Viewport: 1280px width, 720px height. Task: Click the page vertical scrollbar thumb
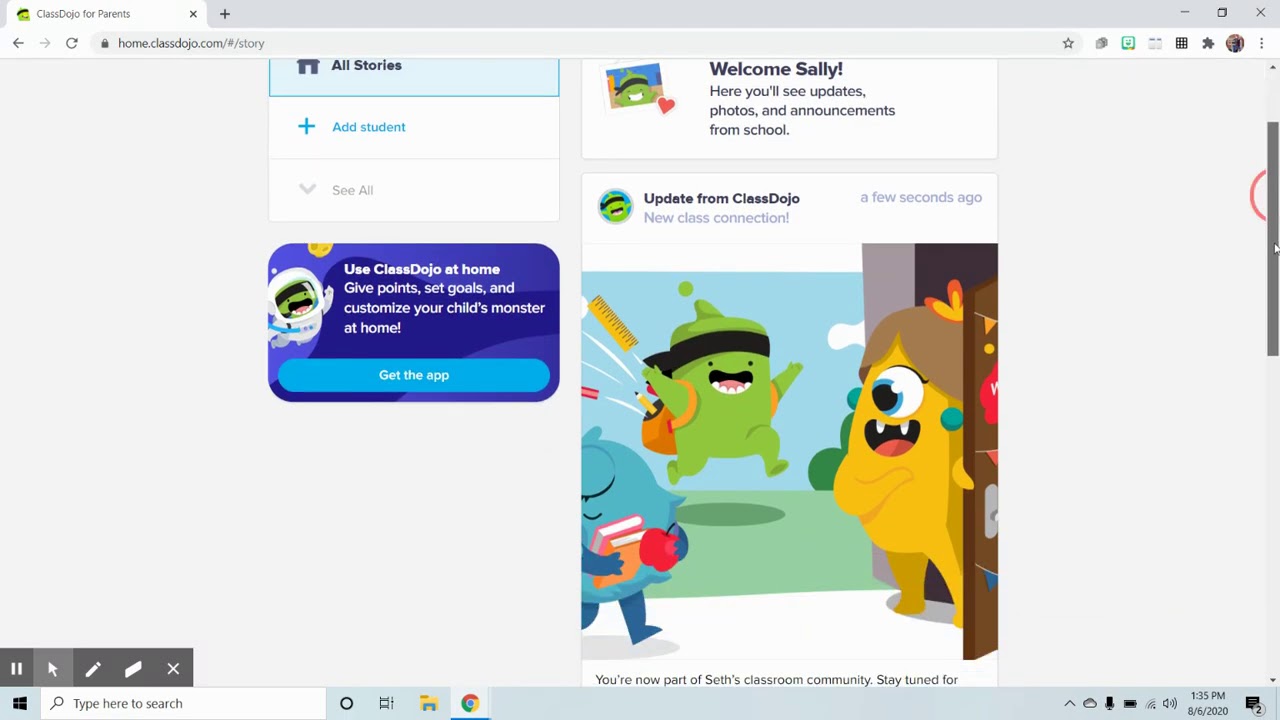pyautogui.click(x=1273, y=238)
